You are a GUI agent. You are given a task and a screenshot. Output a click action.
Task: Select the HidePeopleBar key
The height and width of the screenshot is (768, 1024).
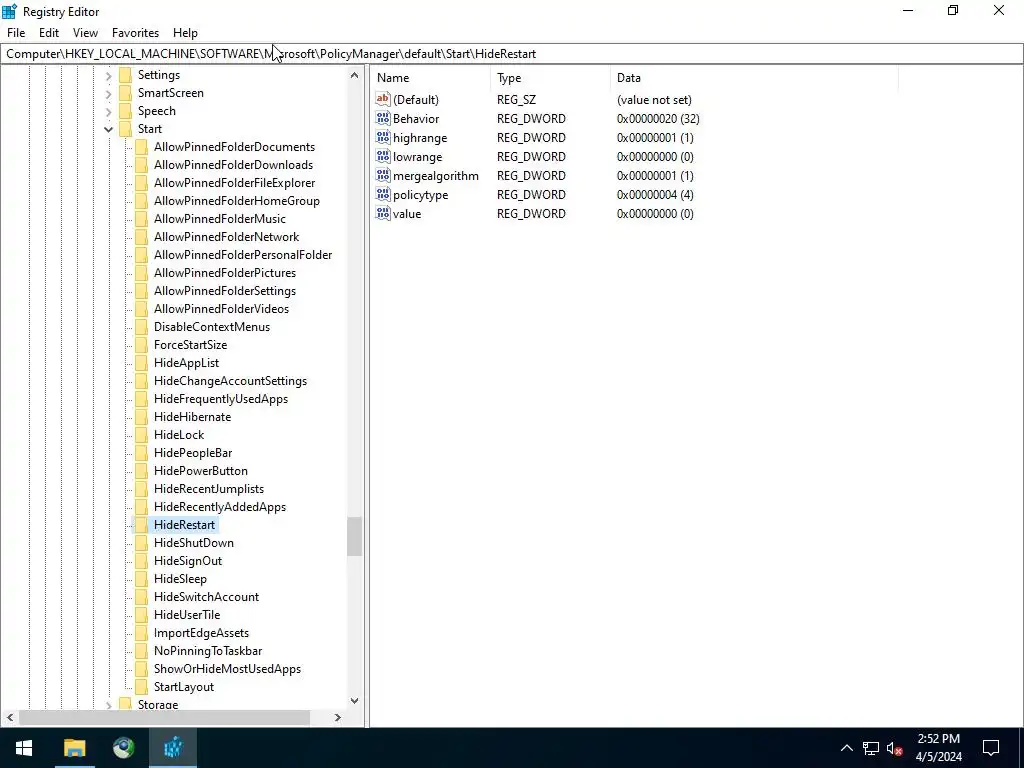(x=193, y=453)
